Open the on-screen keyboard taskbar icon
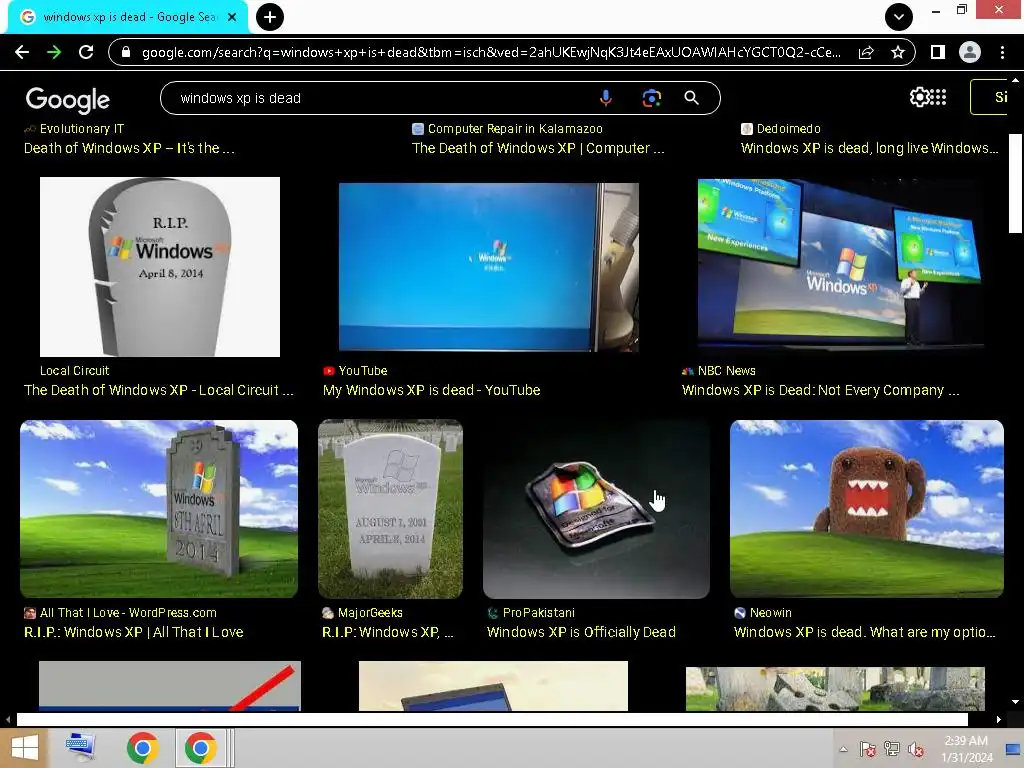1024x768 pixels. pyautogui.click(x=81, y=748)
